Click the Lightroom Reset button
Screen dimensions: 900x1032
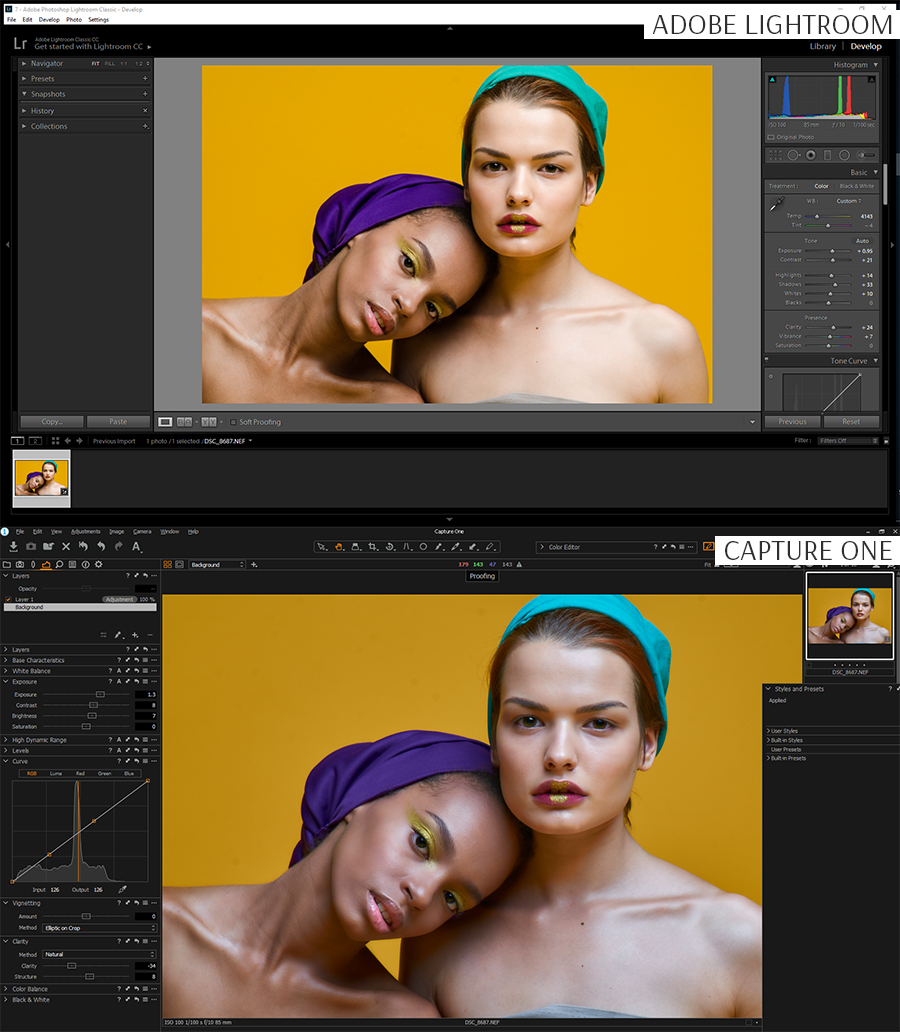tap(851, 422)
